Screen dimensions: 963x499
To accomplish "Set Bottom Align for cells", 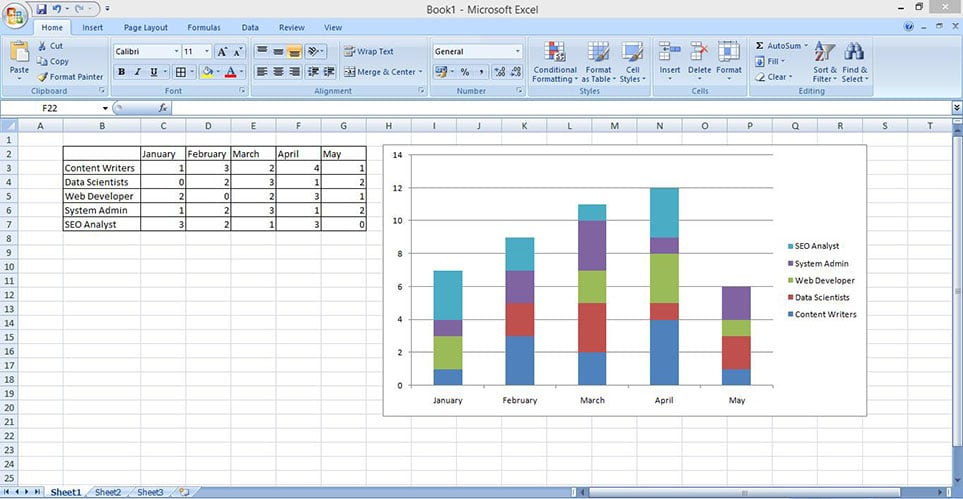I will [x=294, y=52].
